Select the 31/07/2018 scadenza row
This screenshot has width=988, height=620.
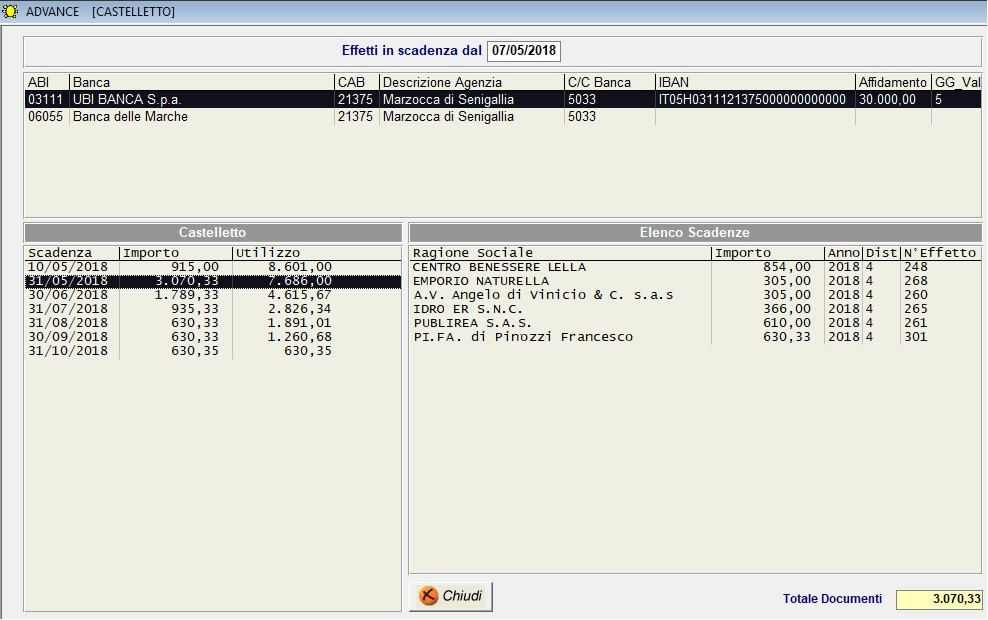click(213, 309)
